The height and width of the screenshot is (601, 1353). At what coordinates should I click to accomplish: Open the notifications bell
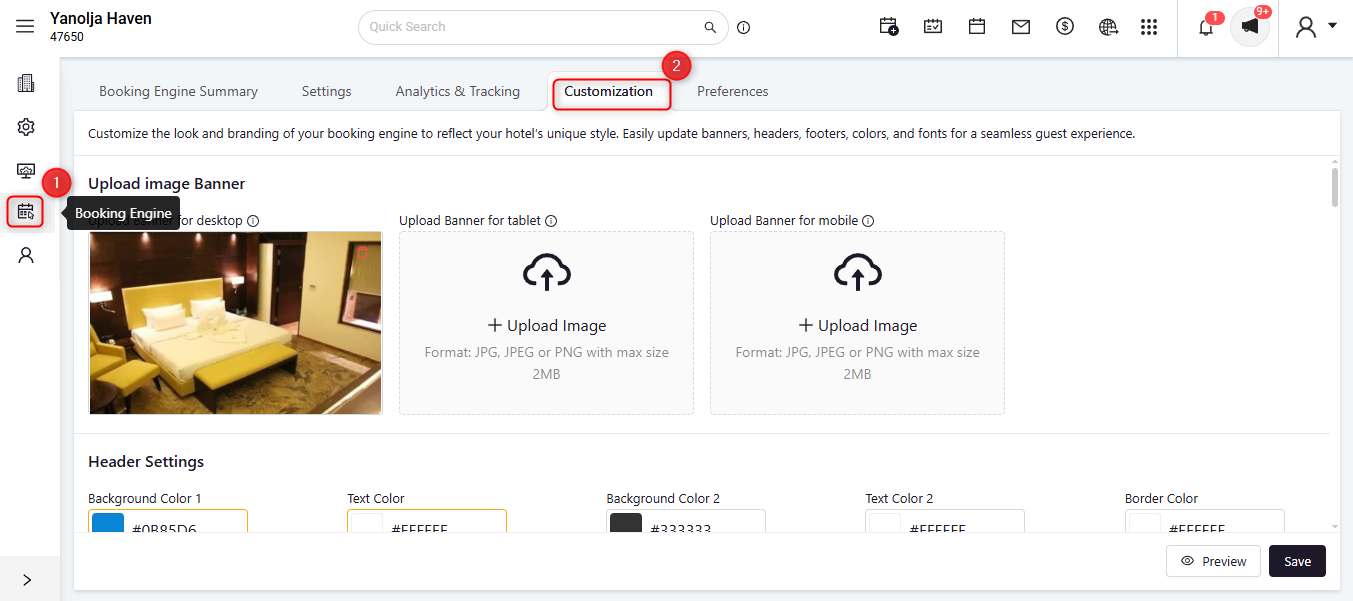click(x=1206, y=27)
